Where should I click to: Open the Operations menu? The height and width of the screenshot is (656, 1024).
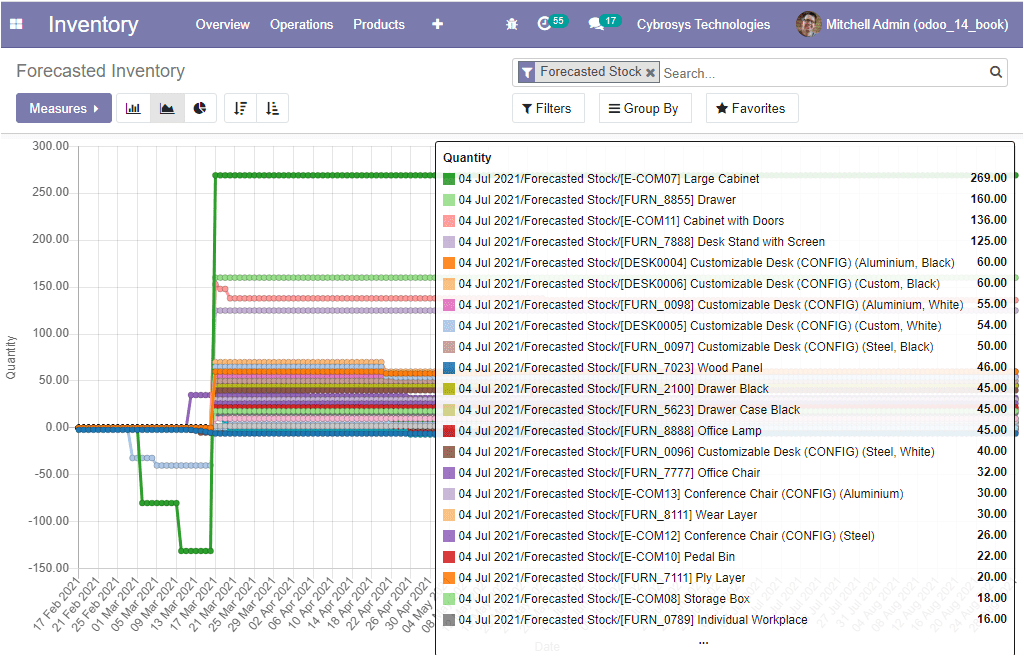[x=302, y=24]
